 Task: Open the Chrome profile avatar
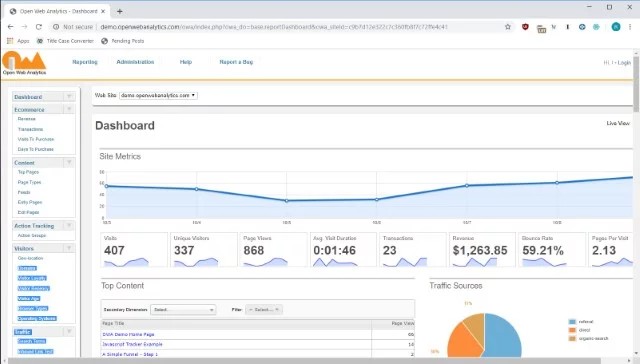tap(616, 27)
